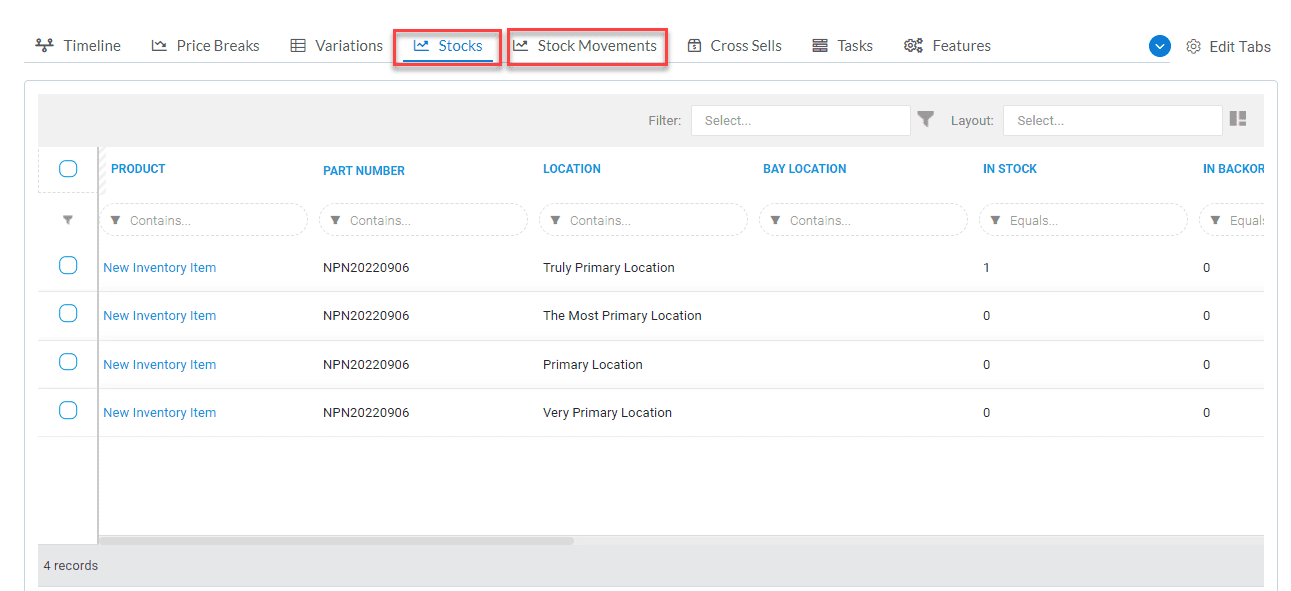Image resolution: width=1291 pixels, height=591 pixels.
Task: Click the Part Number Contains filter field
Action: 423,219
